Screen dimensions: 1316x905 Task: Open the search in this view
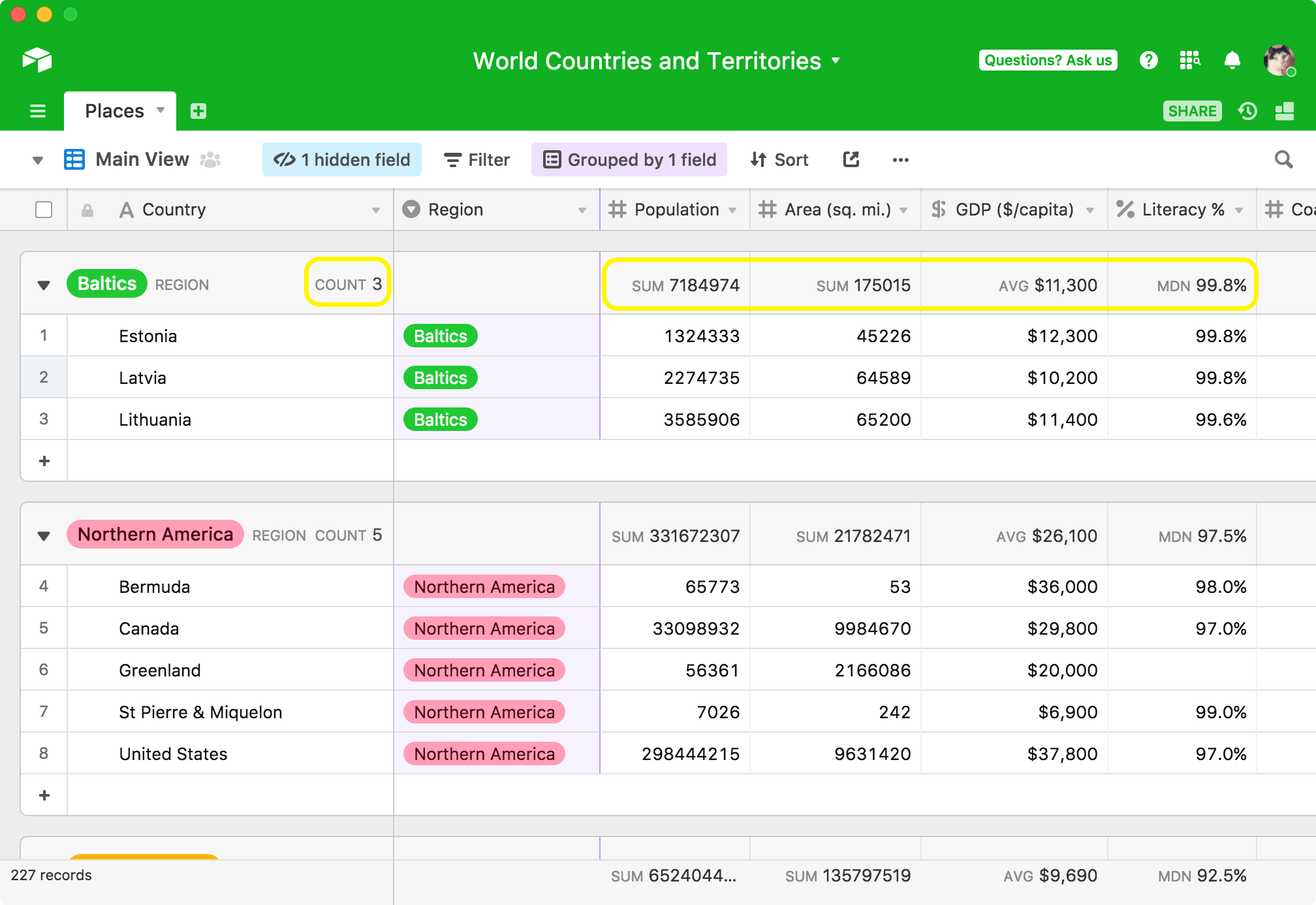point(1283,159)
